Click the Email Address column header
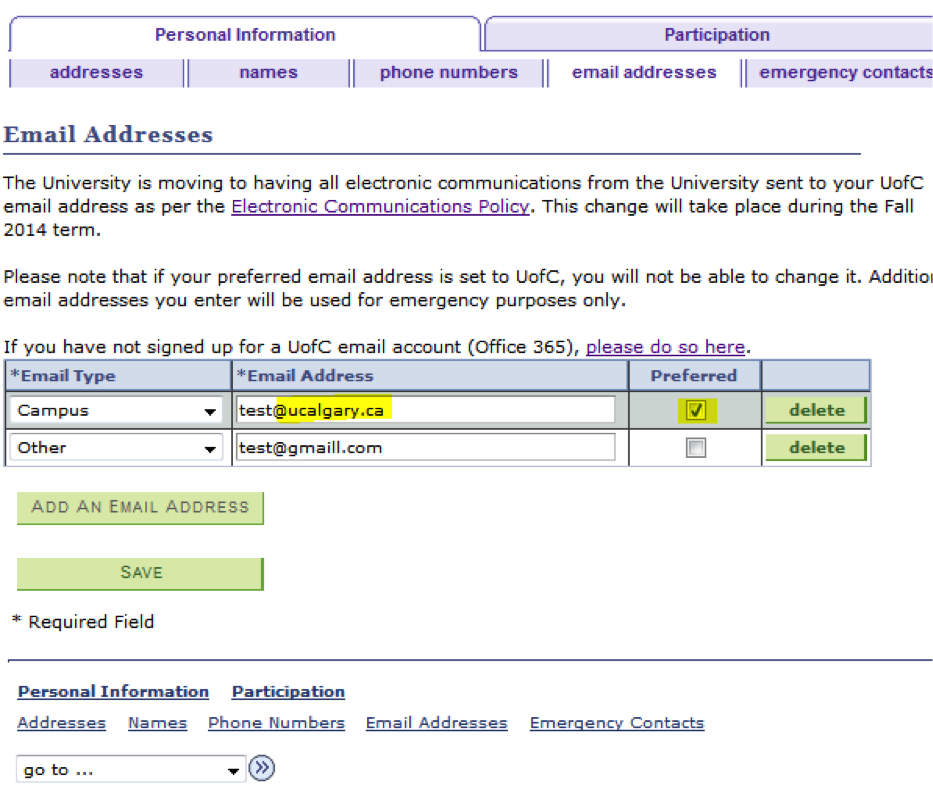This screenshot has height=796, width=933. [430, 375]
